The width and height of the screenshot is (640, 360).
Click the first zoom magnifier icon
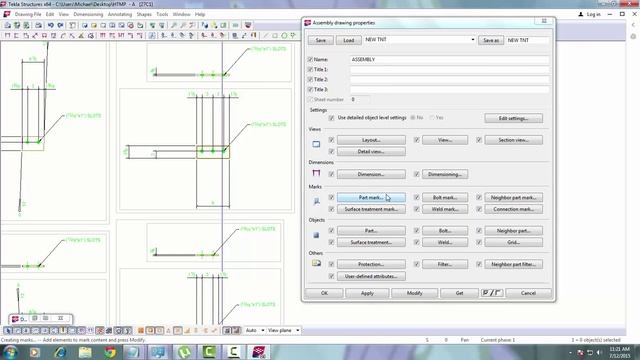coord(174,25)
